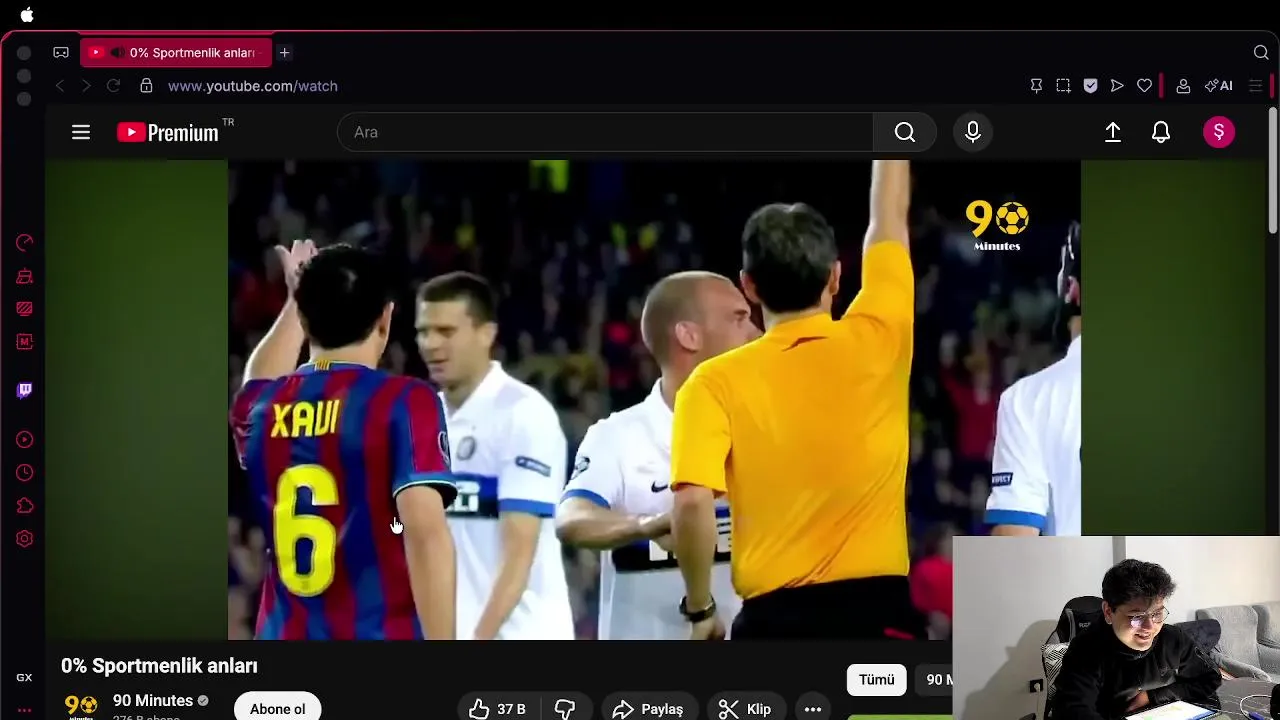1280x720 pixels.
Task: Open the GX Corner gamepad icon
Action: click(x=61, y=52)
